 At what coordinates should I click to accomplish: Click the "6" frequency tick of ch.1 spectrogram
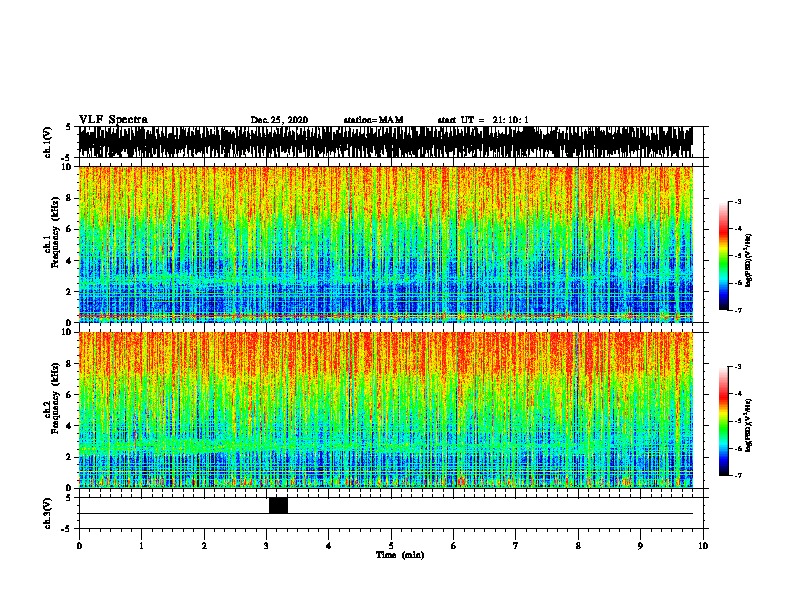(70, 229)
